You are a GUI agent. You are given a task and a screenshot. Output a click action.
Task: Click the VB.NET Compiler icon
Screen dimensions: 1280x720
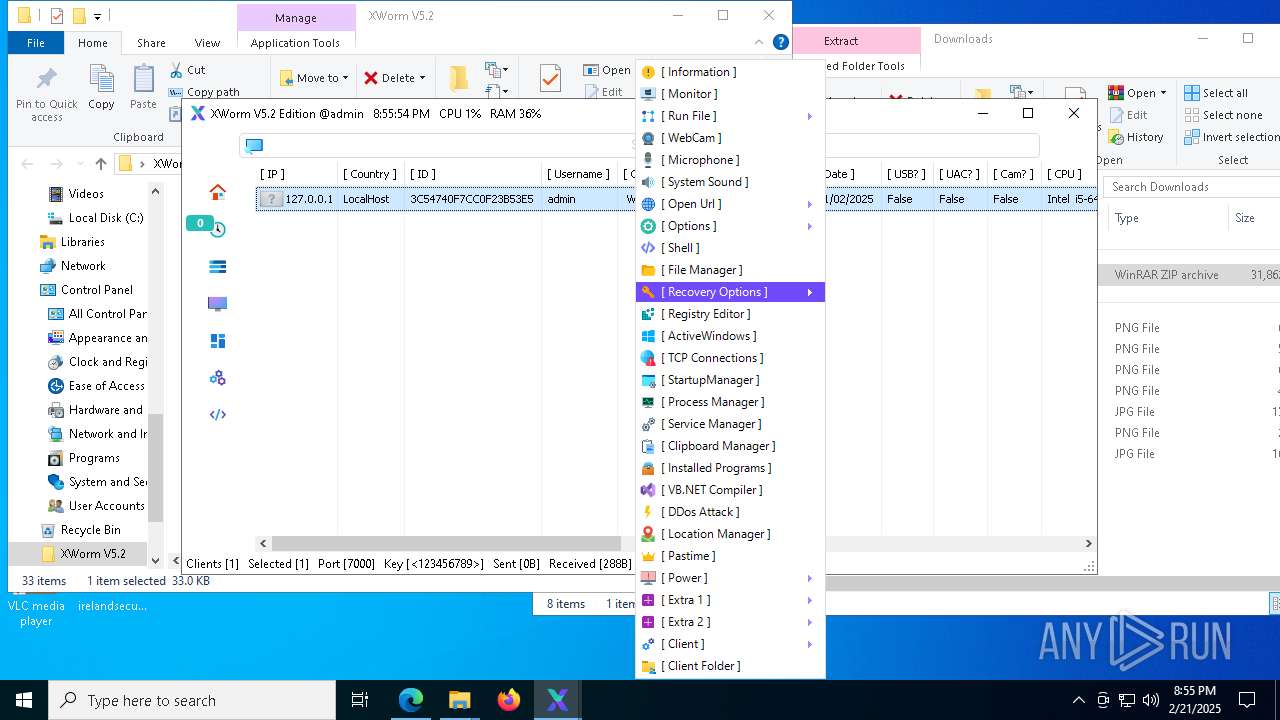click(x=648, y=490)
